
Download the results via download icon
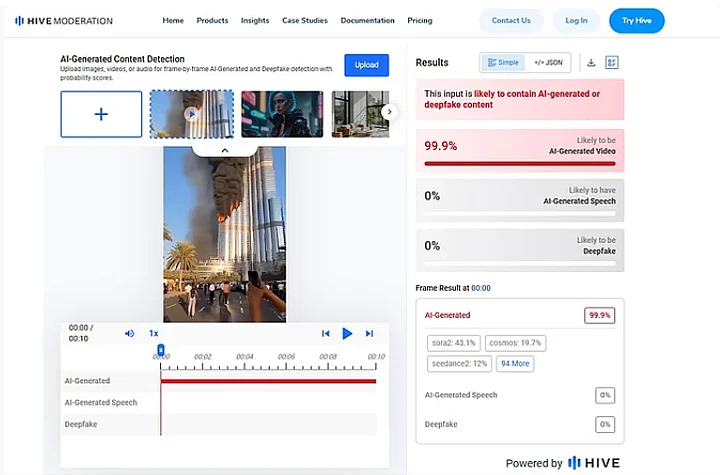(591, 62)
